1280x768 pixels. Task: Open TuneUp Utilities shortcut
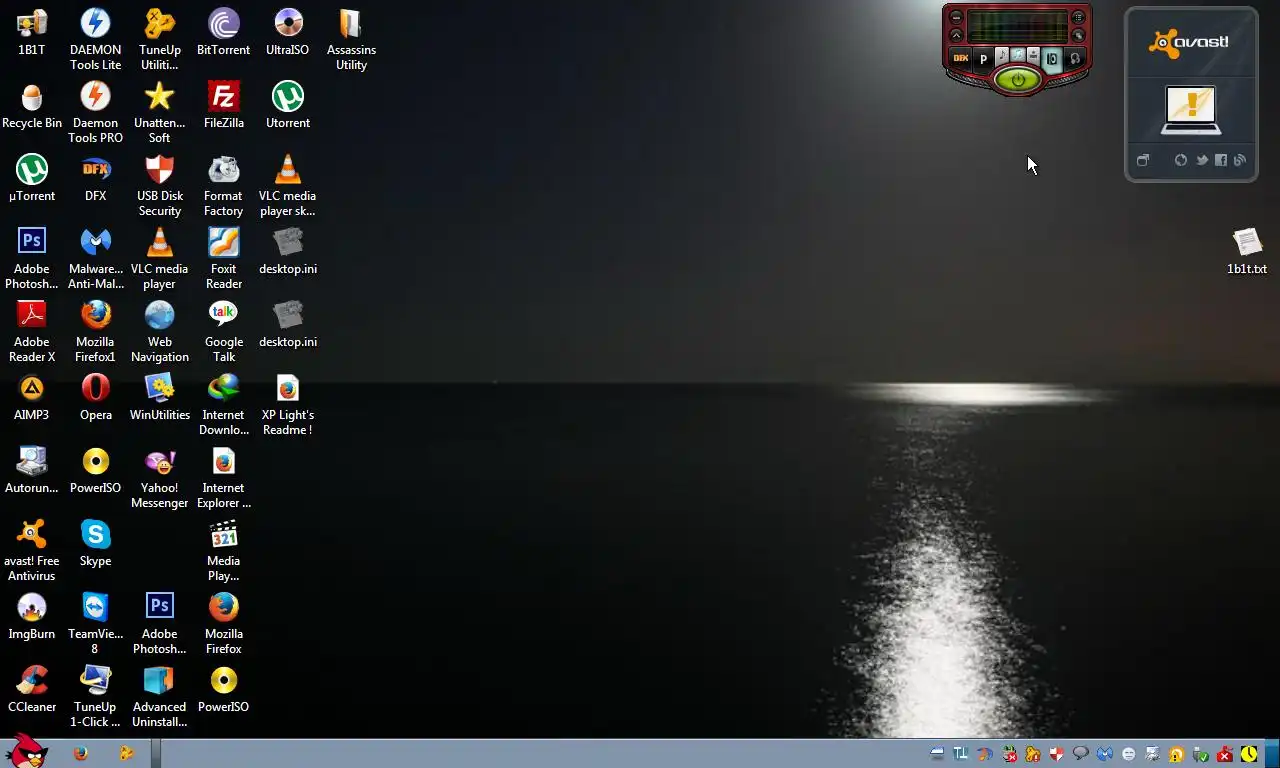160,39
